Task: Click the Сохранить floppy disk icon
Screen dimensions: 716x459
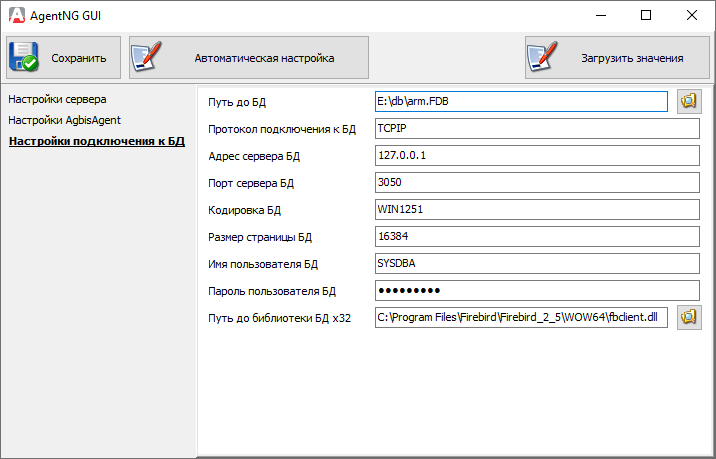Action: (x=24, y=58)
